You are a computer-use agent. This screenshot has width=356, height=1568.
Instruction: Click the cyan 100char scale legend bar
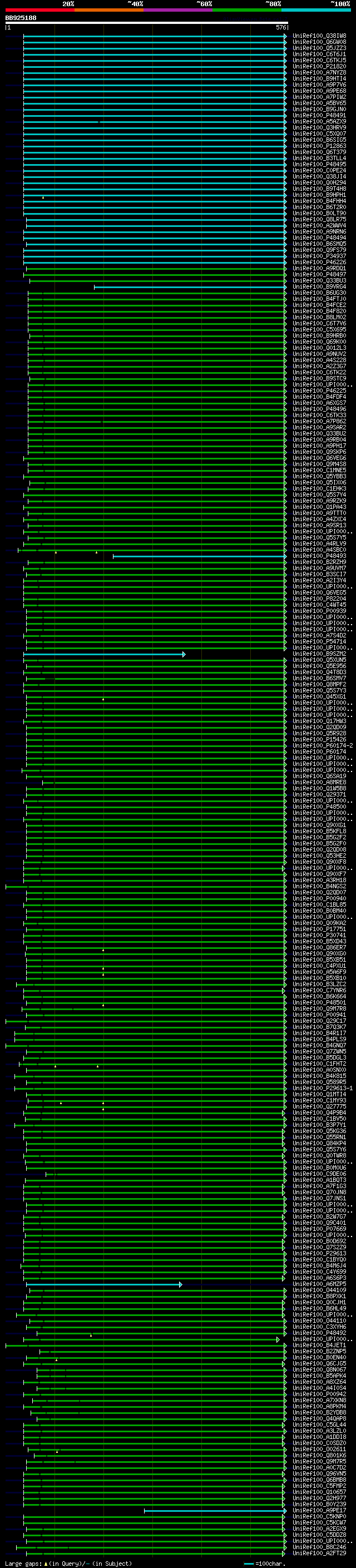point(248,1563)
